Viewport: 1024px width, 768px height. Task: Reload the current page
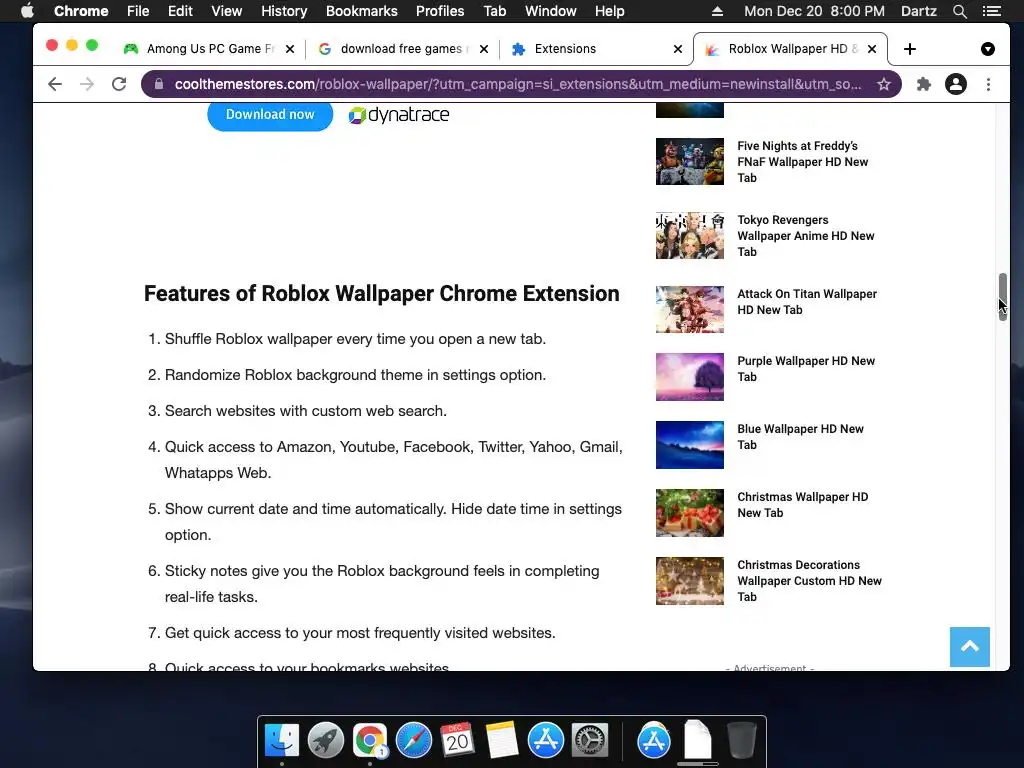(x=119, y=84)
